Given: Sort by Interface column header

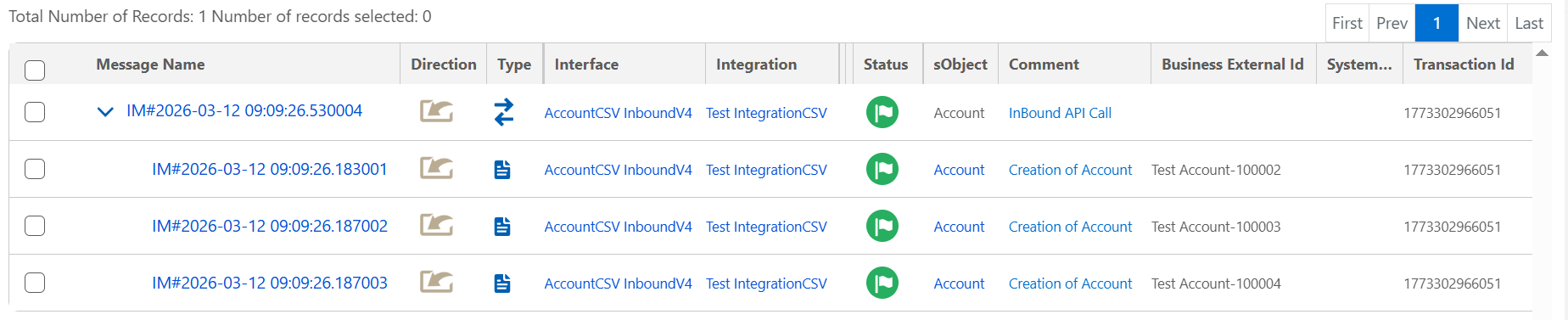Looking at the screenshot, I should [x=586, y=65].
